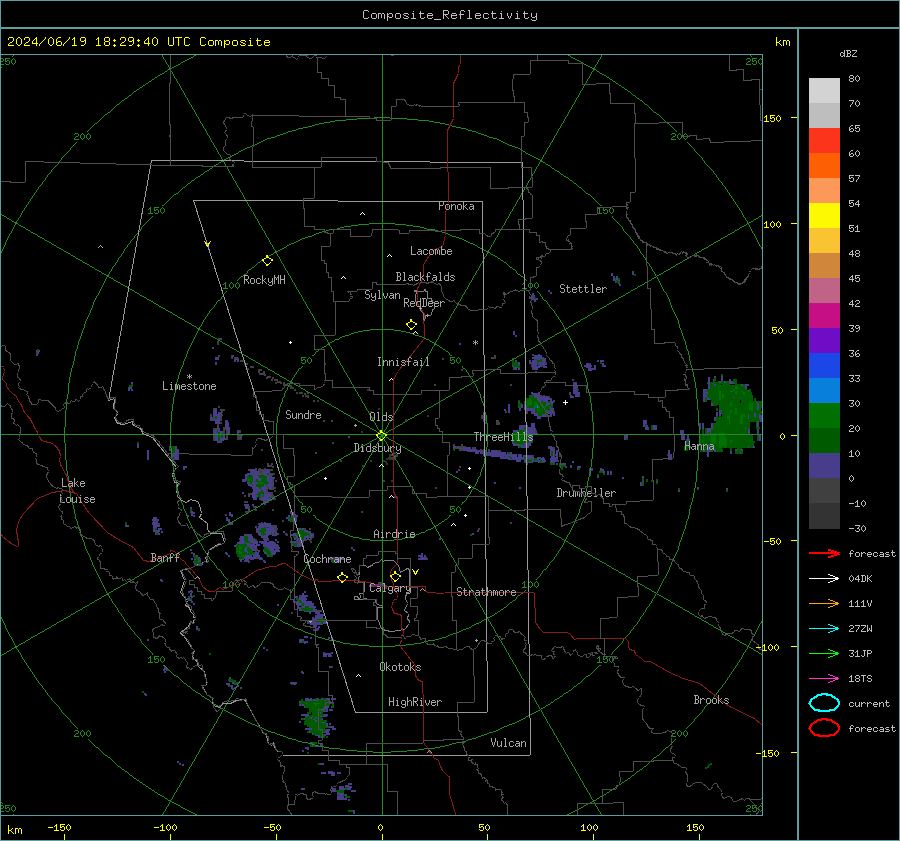Image resolution: width=900 pixels, height=841 pixels.
Task: Click the red 60 dBZ color swatch
Action: pos(824,141)
